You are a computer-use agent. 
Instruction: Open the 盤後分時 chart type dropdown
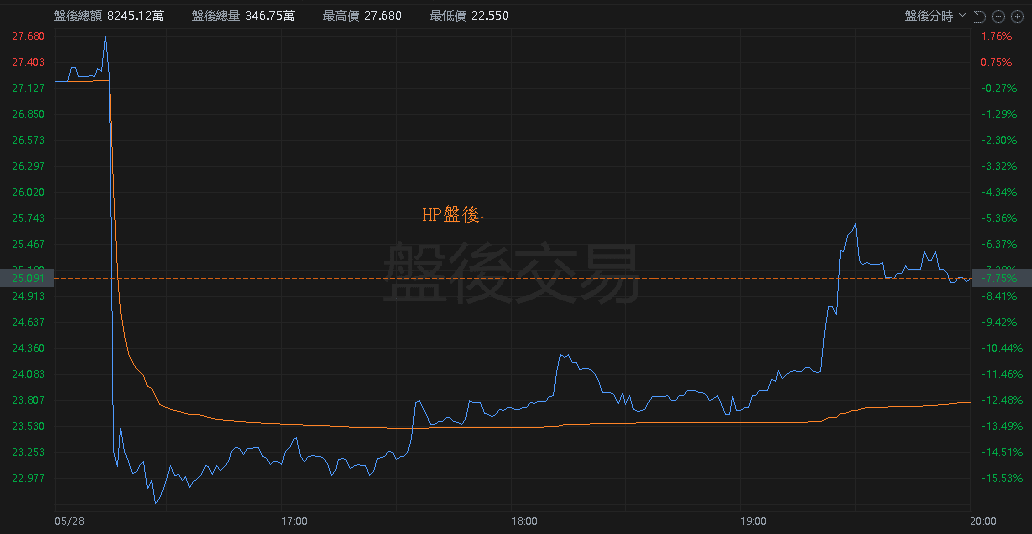click(x=935, y=16)
